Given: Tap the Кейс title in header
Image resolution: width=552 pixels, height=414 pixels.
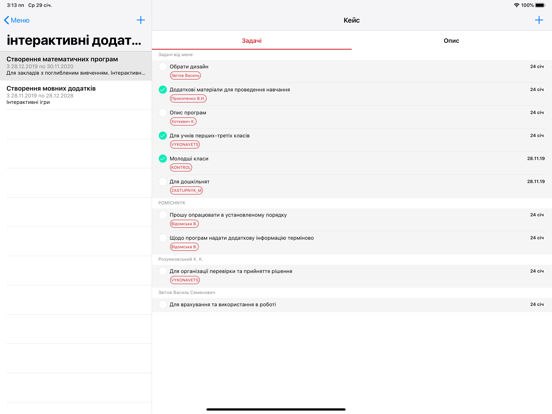Looking at the screenshot, I should click(x=352, y=20).
